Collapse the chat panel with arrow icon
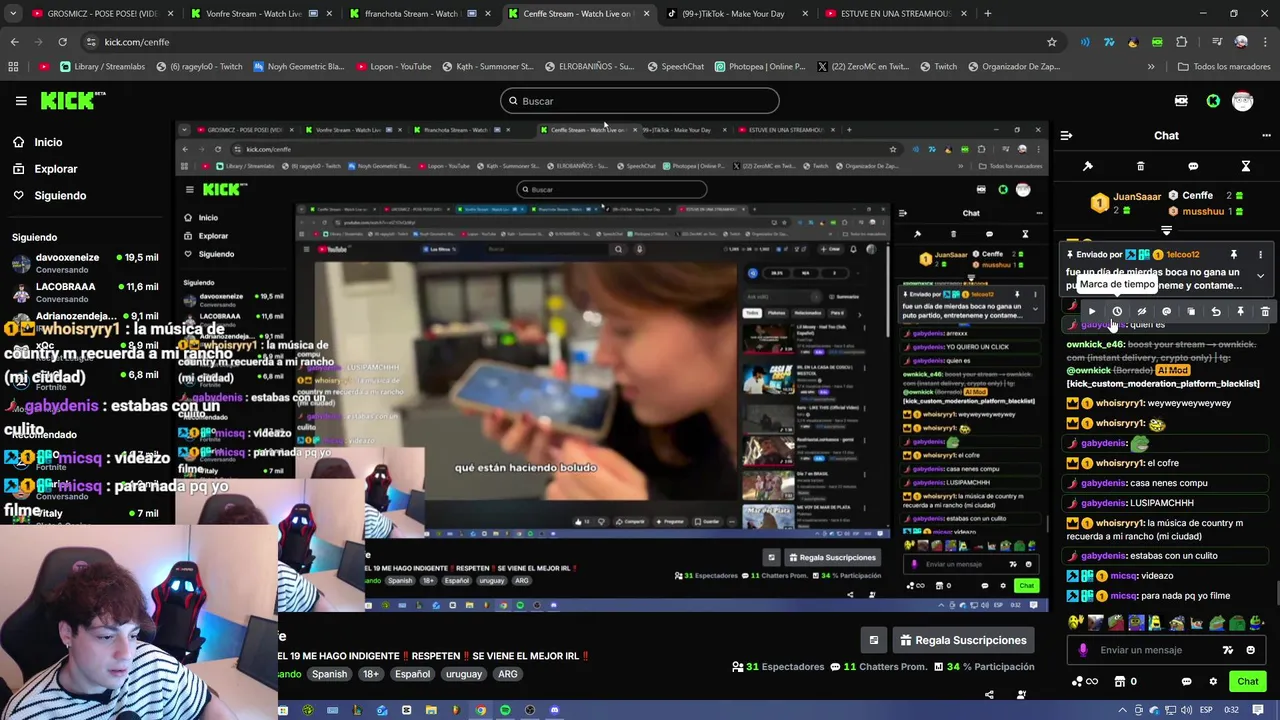 pyautogui.click(x=1066, y=135)
